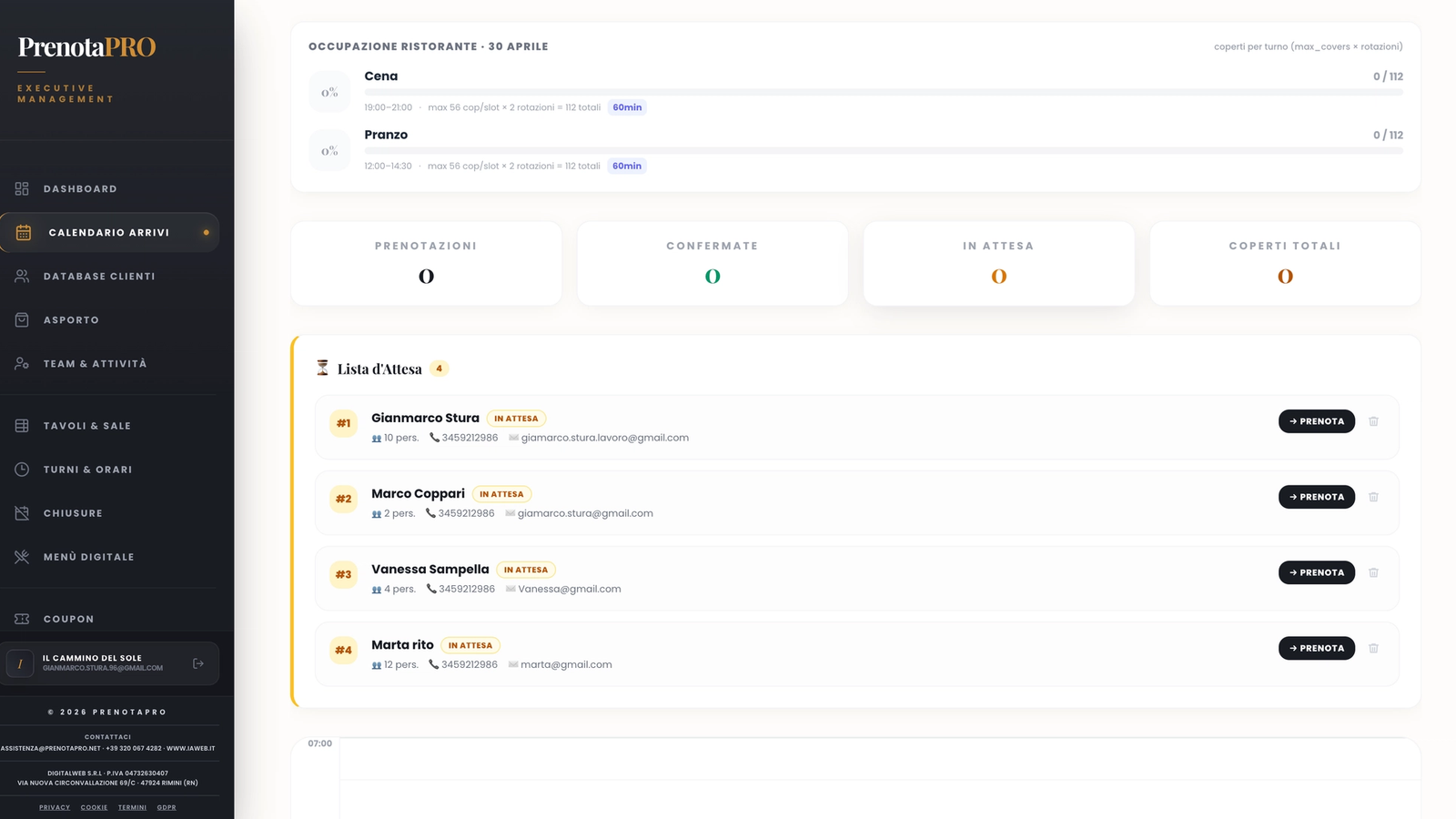Screen dimensions: 1456x819
Task: Click the Confermate stats card
Action: tap(713, 264)
